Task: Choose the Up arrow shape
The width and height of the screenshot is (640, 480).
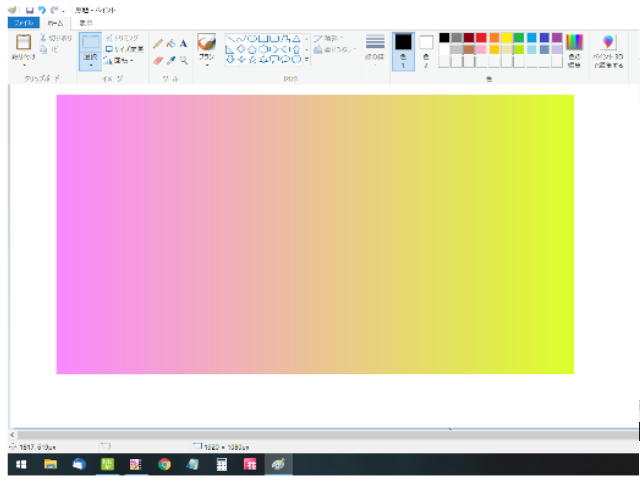Action: point(296,49)
